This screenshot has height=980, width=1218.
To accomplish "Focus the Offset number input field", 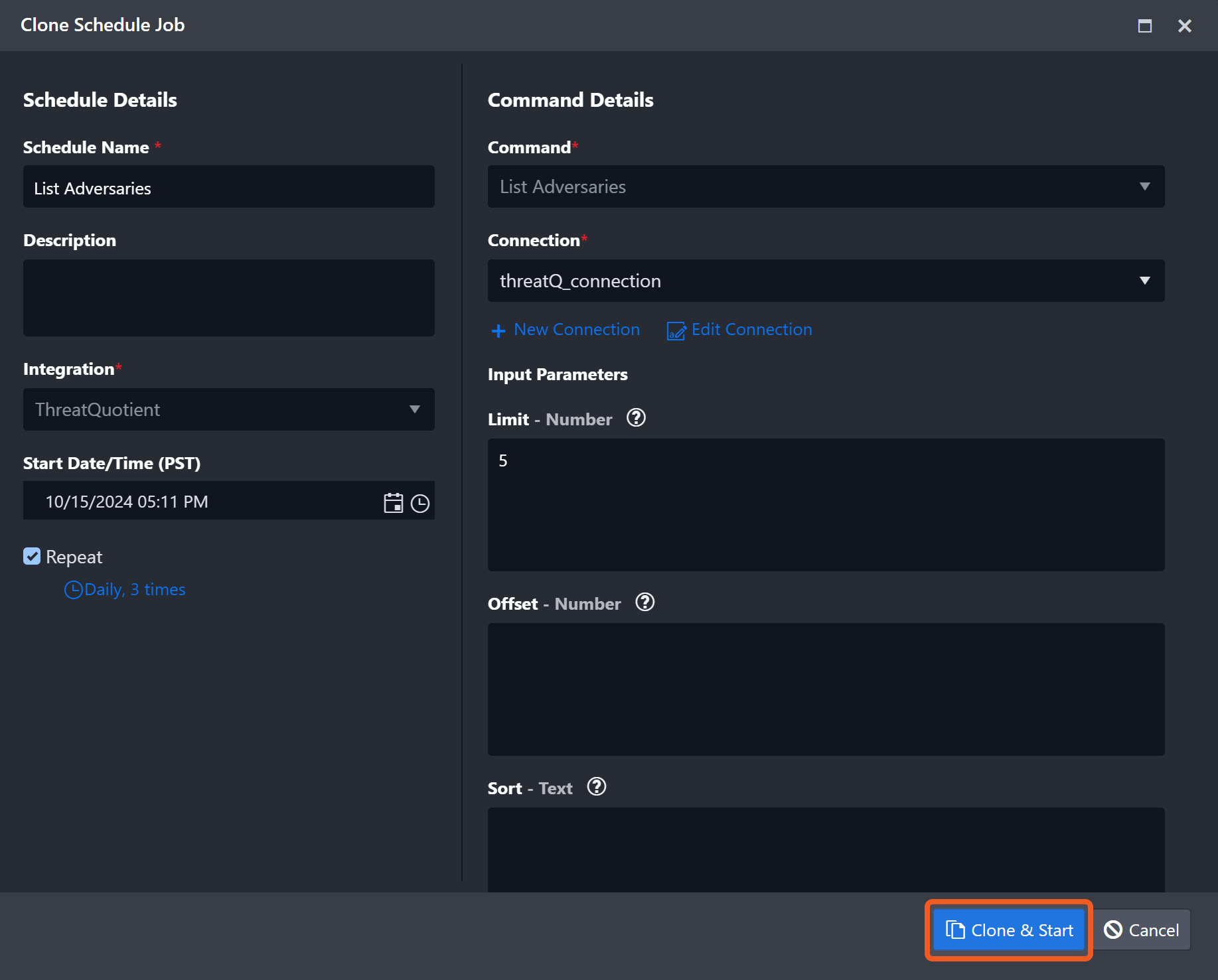I will 825,689.
